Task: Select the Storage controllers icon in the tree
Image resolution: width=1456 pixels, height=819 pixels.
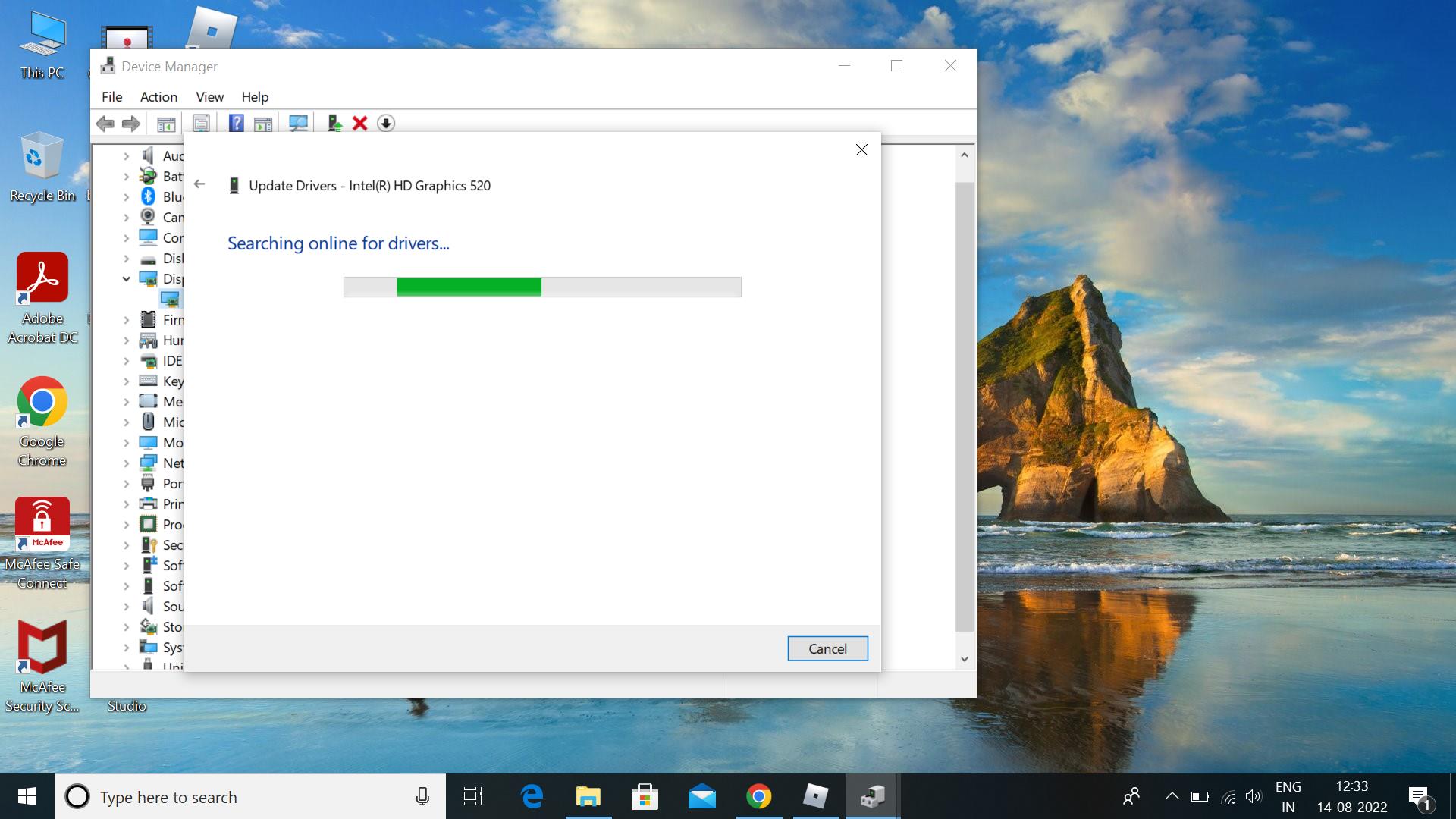Action: tap(148, 626)
